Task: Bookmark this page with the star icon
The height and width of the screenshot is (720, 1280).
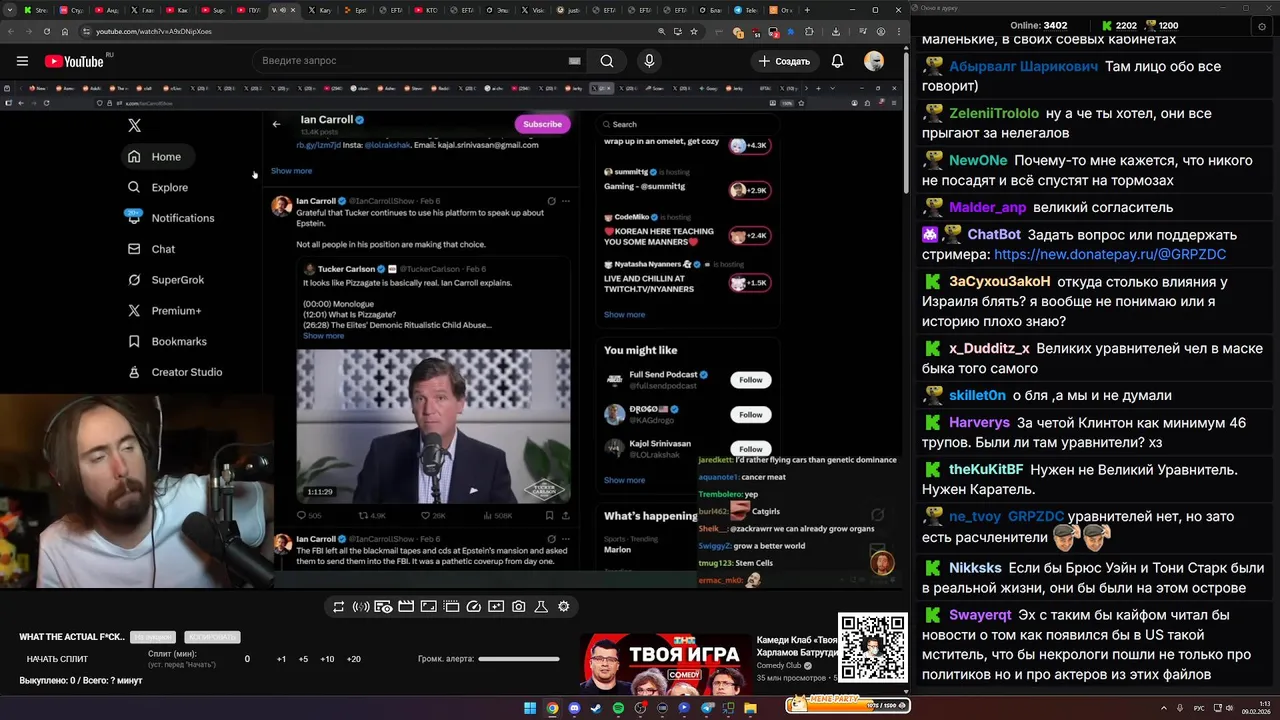Action: [x=693, y=31]
